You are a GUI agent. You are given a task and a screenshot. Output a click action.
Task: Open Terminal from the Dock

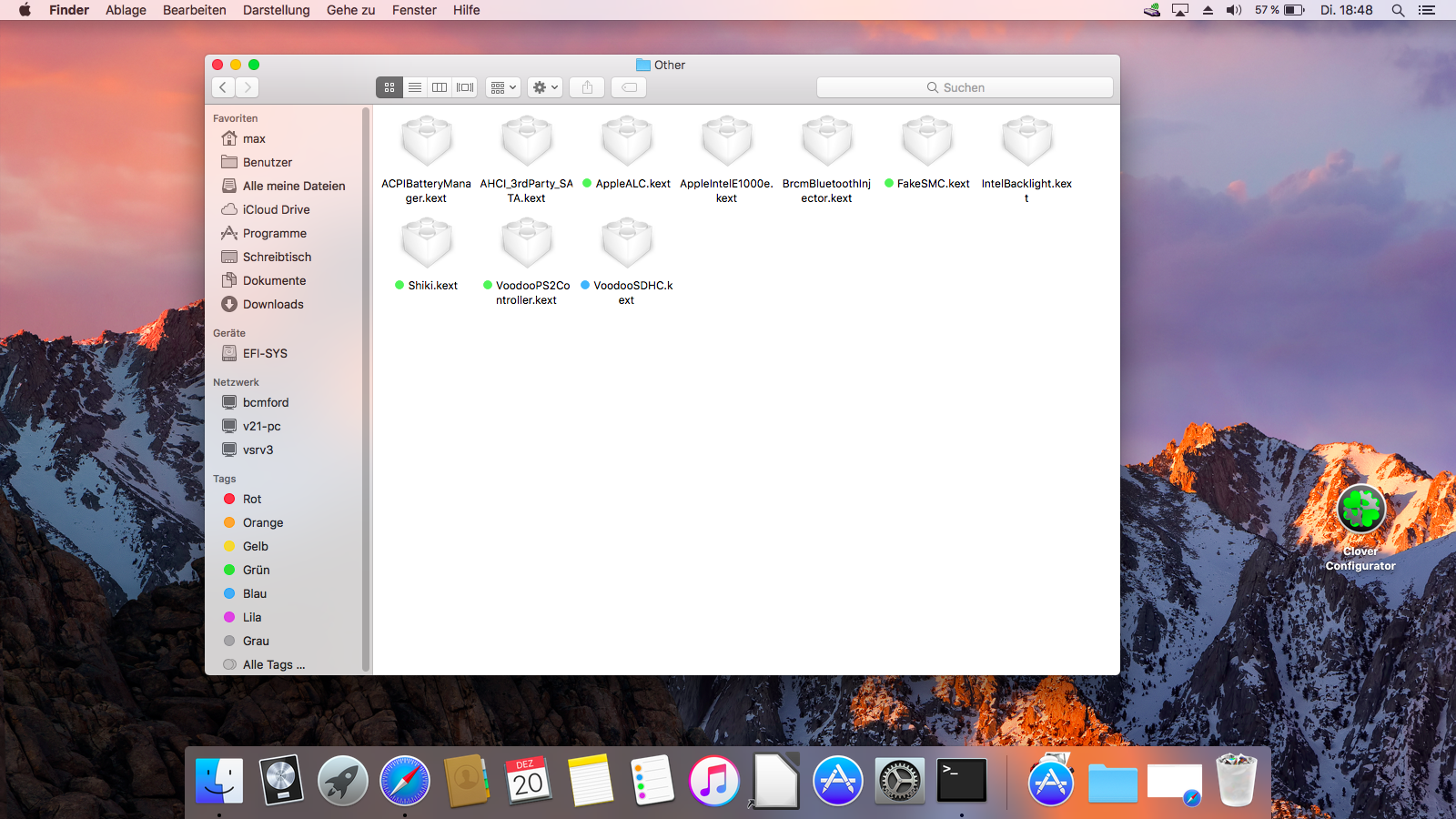[962, 781]
